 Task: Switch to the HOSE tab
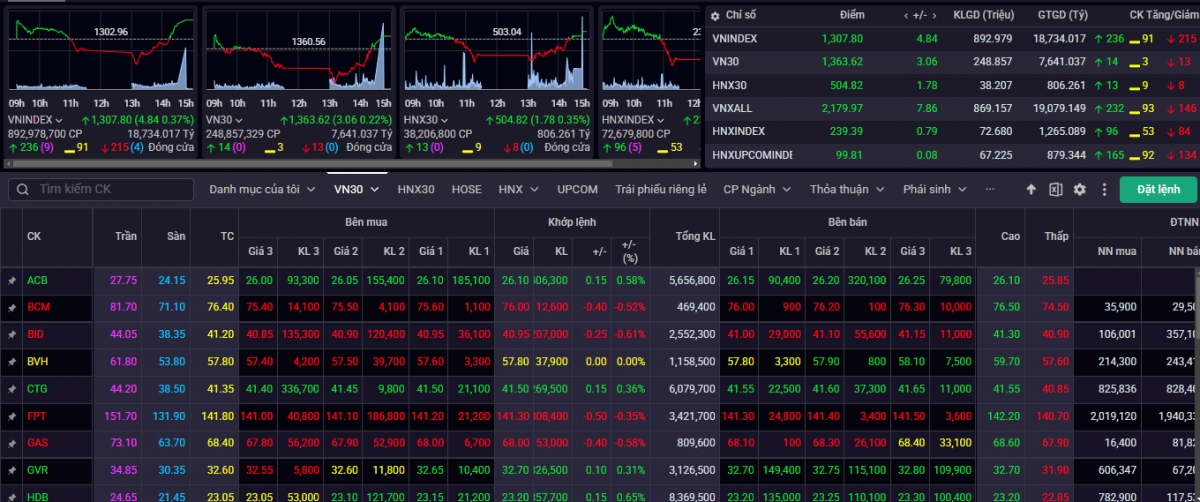[466, 189]
